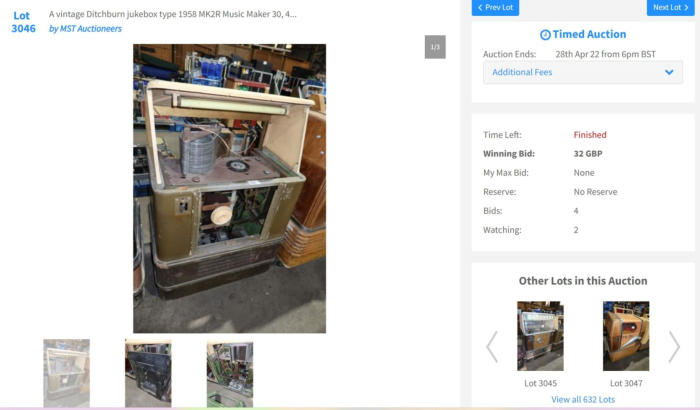Open the View all 632 Lots link
The image size is (700, 410).
583,399
